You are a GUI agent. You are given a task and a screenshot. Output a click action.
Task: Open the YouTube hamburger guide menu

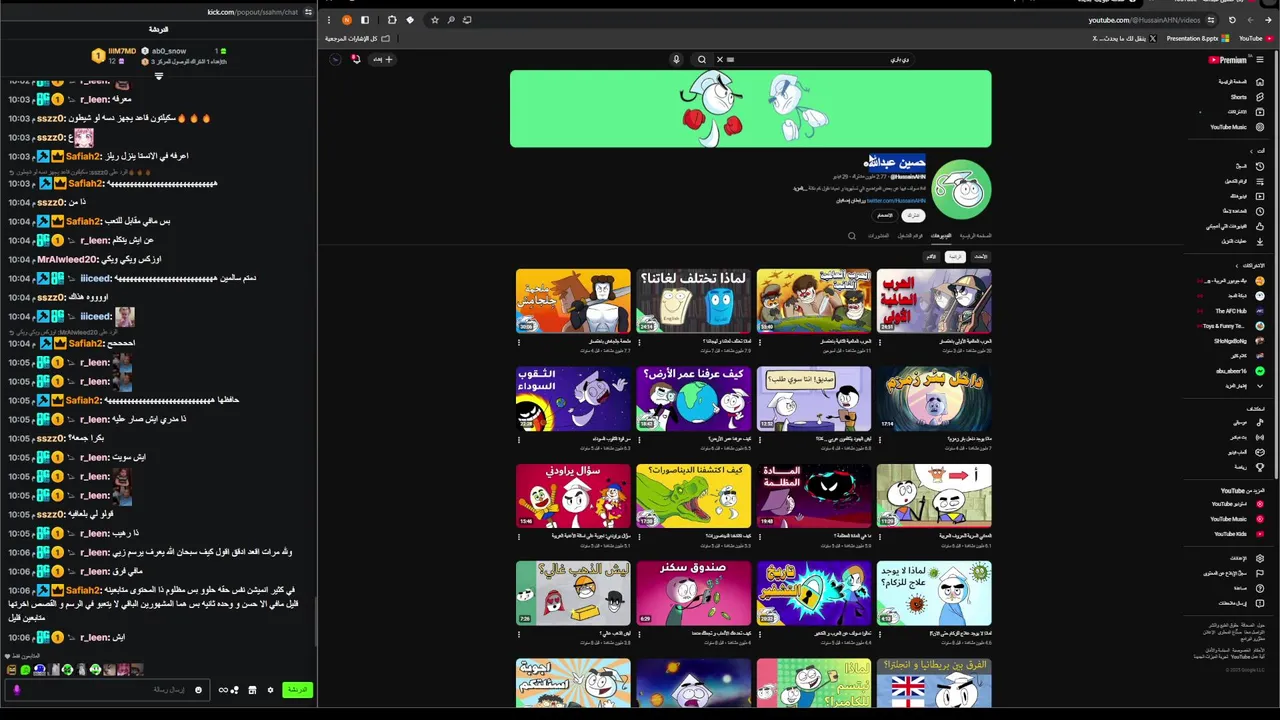click(1260, 60)
